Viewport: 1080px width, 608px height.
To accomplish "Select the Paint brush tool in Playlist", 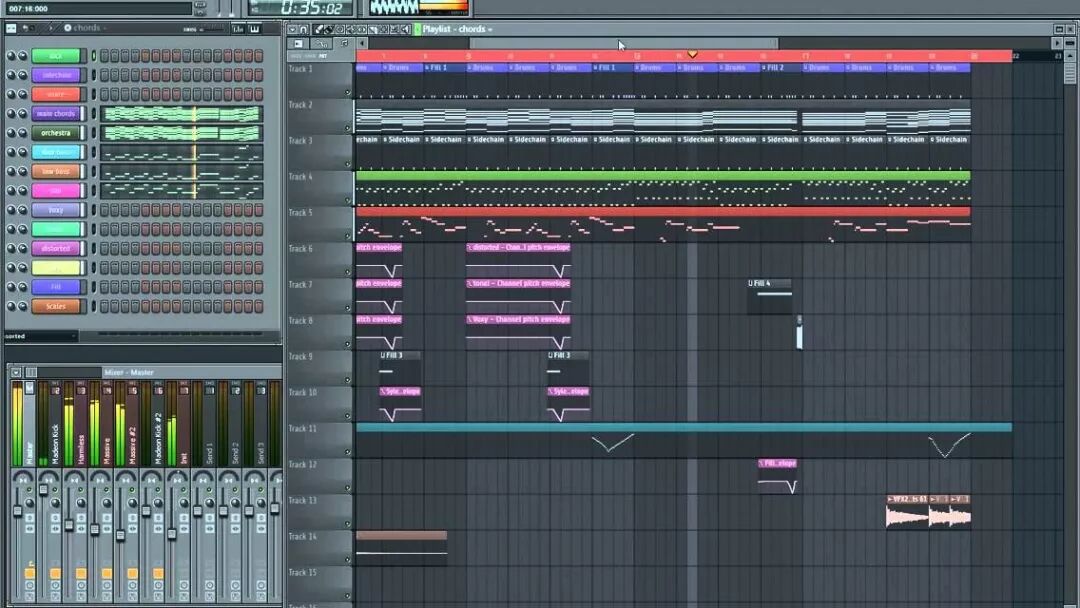I will click(x=329, y=29).
